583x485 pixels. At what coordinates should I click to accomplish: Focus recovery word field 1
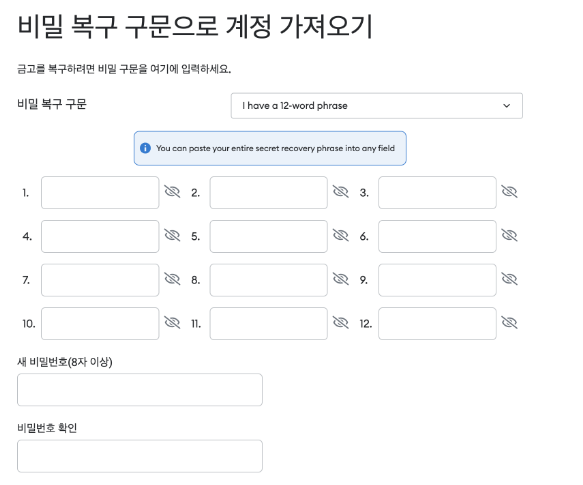(x=100, y=193)
